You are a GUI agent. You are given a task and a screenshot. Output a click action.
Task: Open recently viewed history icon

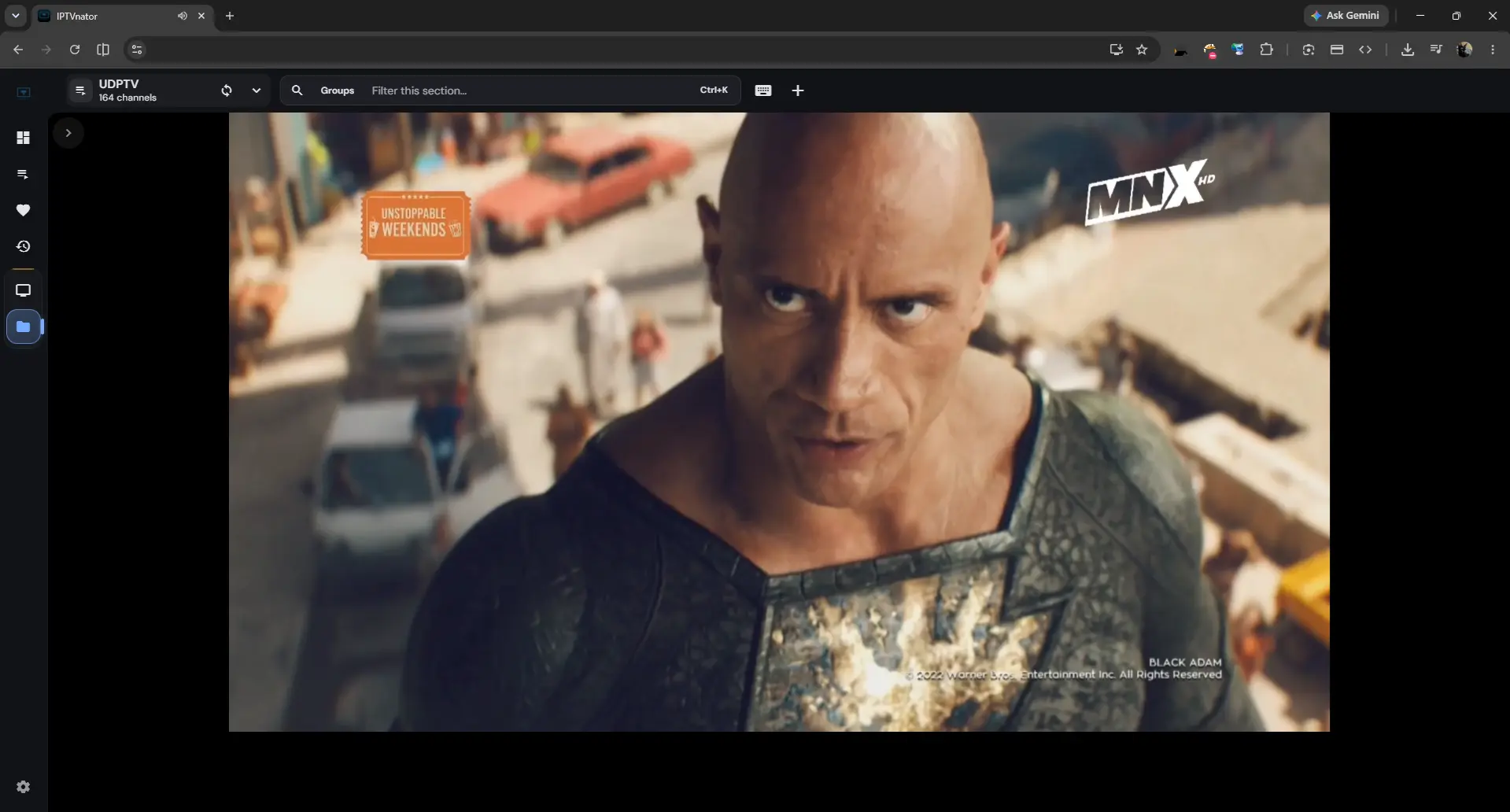point(23,246)
